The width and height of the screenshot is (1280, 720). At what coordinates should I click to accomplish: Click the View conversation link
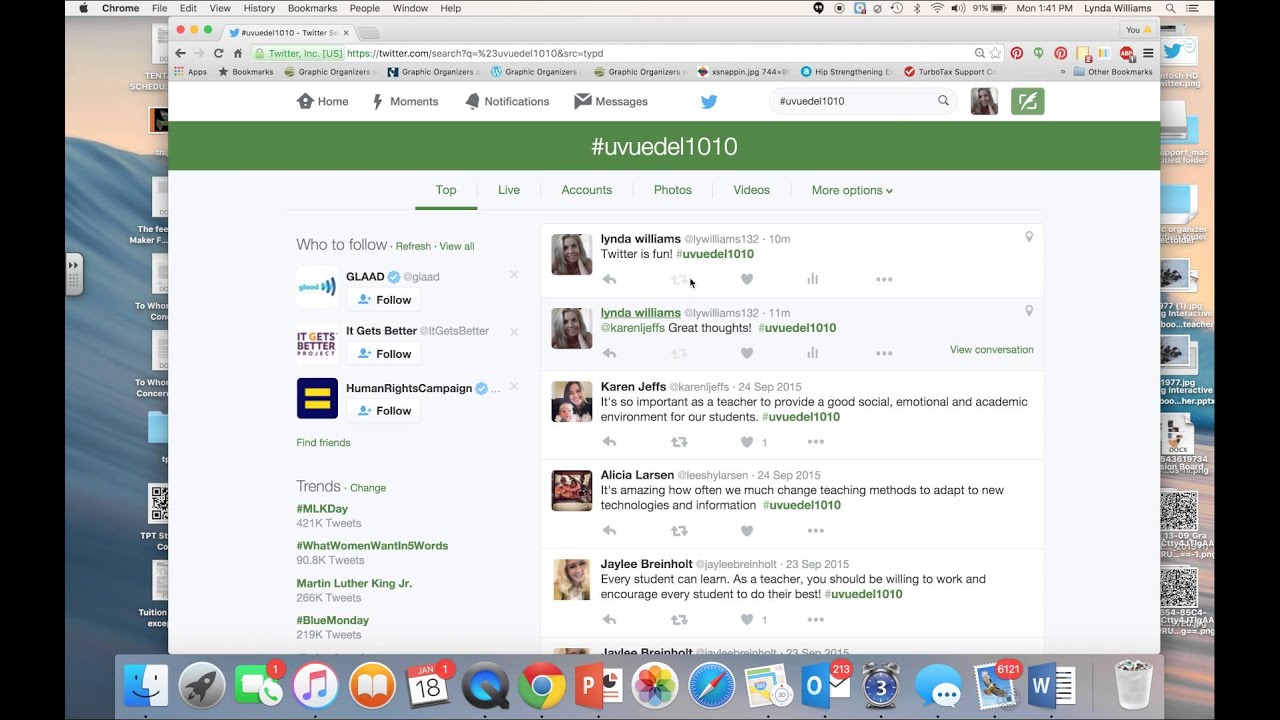[991, 350]
